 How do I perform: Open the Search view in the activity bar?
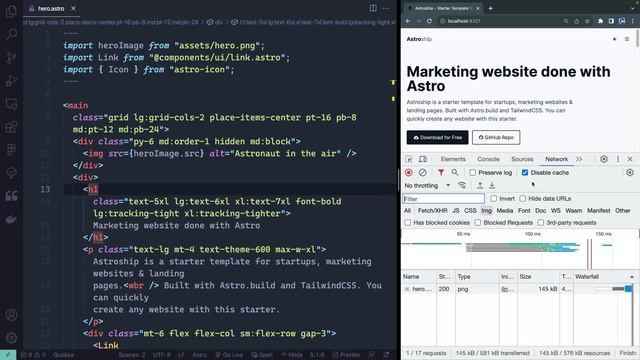coord(11,34)
